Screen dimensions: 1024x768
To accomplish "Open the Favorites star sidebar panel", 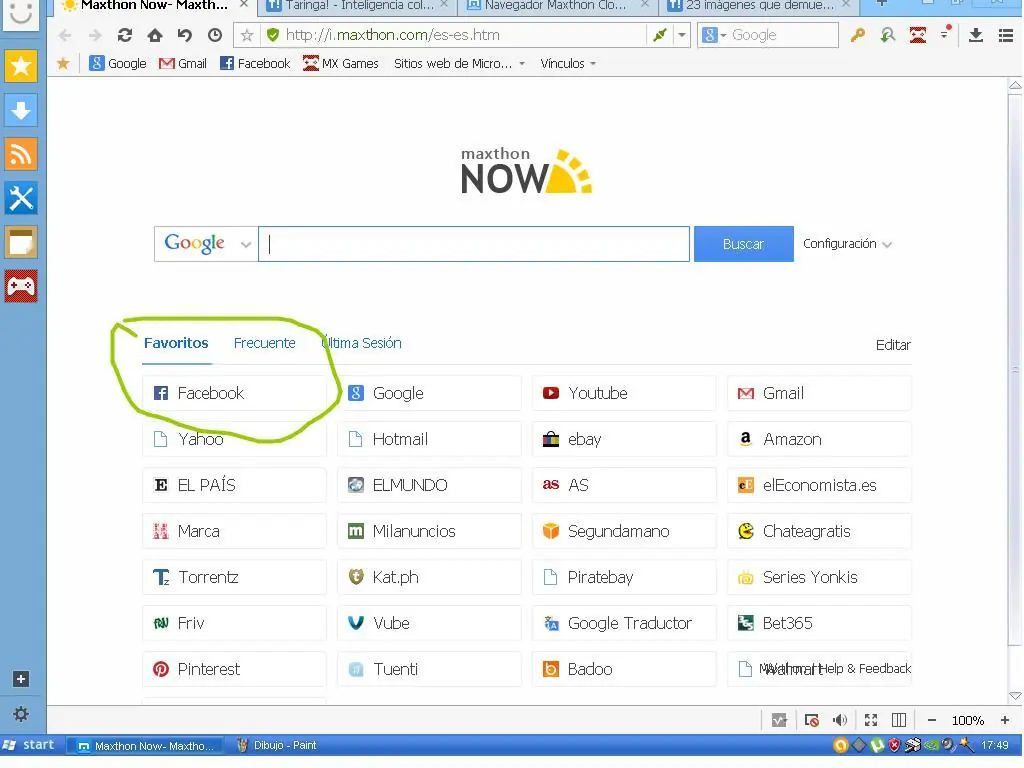I will (x=21, y=66).
